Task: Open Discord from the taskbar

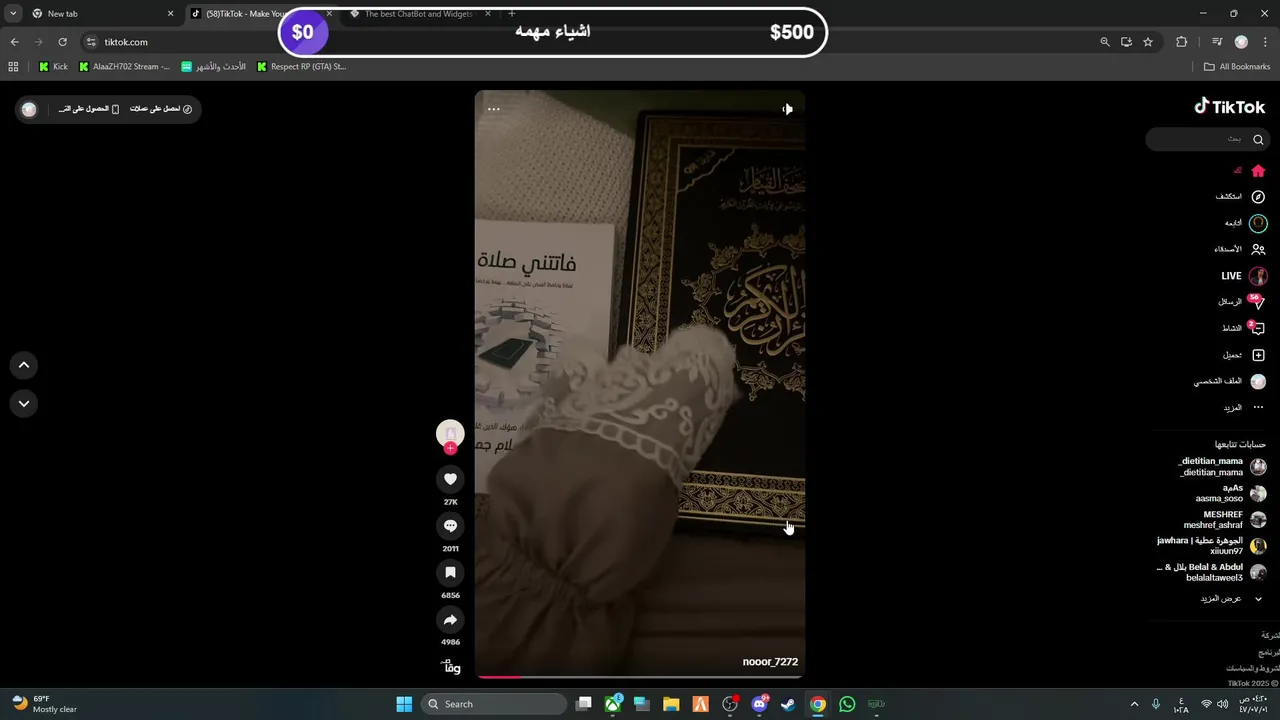Action: pos(759,704)
